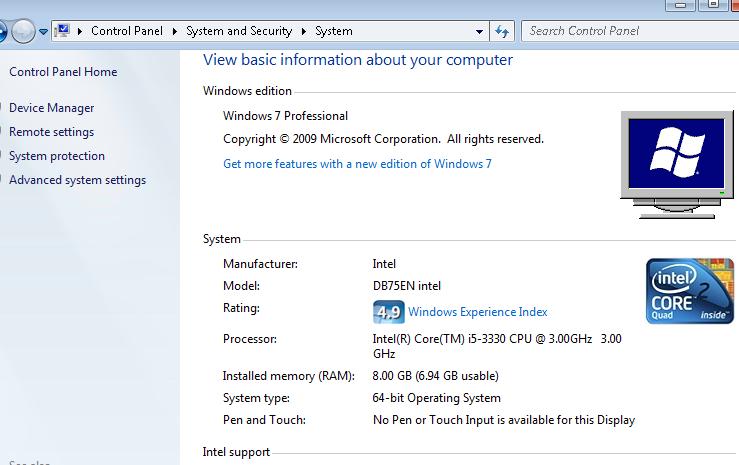
Task: Focus the Search Control Panel field
Action: 630,31
